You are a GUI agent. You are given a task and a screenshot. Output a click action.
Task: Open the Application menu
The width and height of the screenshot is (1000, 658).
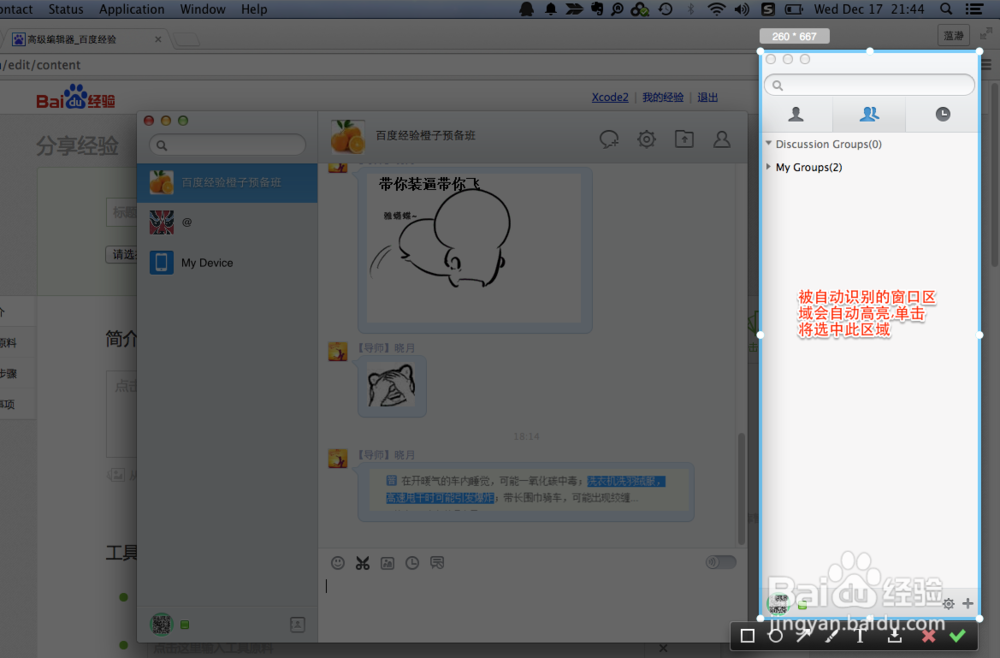[131, 9]
